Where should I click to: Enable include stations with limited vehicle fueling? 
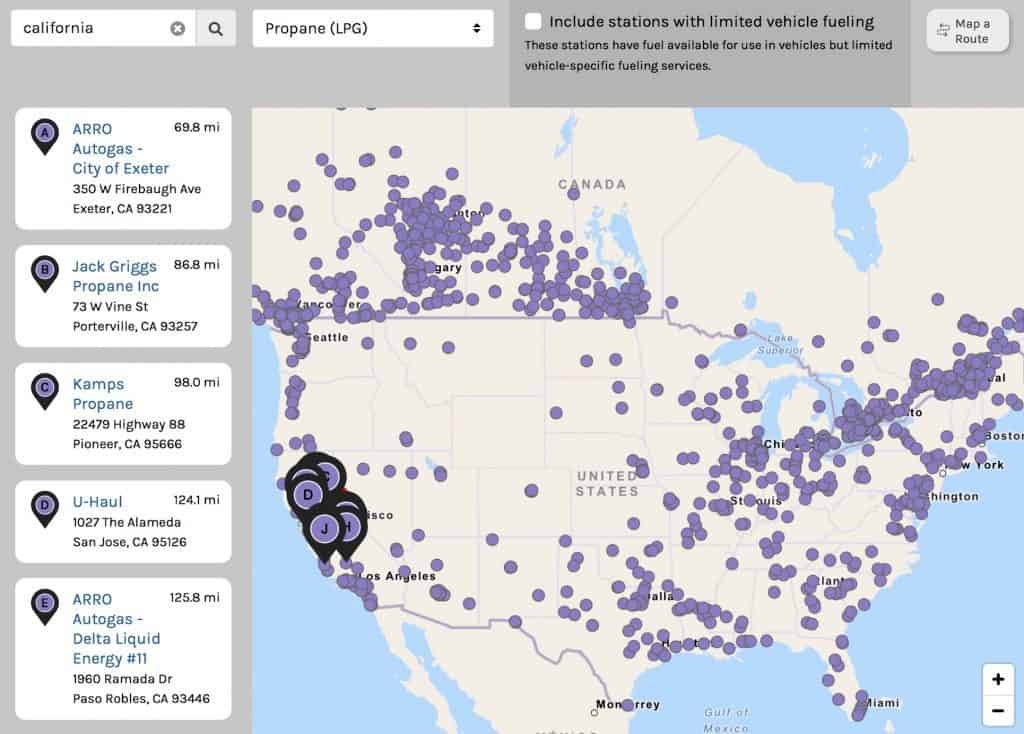tap(533, 20)
